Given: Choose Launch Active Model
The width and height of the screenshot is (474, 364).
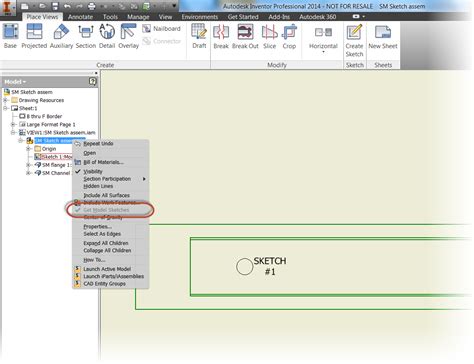Looking at the screenshot, I should [107, 269].
